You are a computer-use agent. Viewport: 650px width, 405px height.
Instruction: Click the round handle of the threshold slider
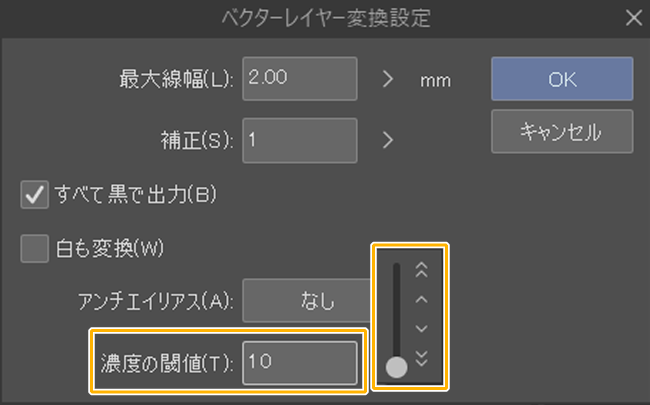396,366
